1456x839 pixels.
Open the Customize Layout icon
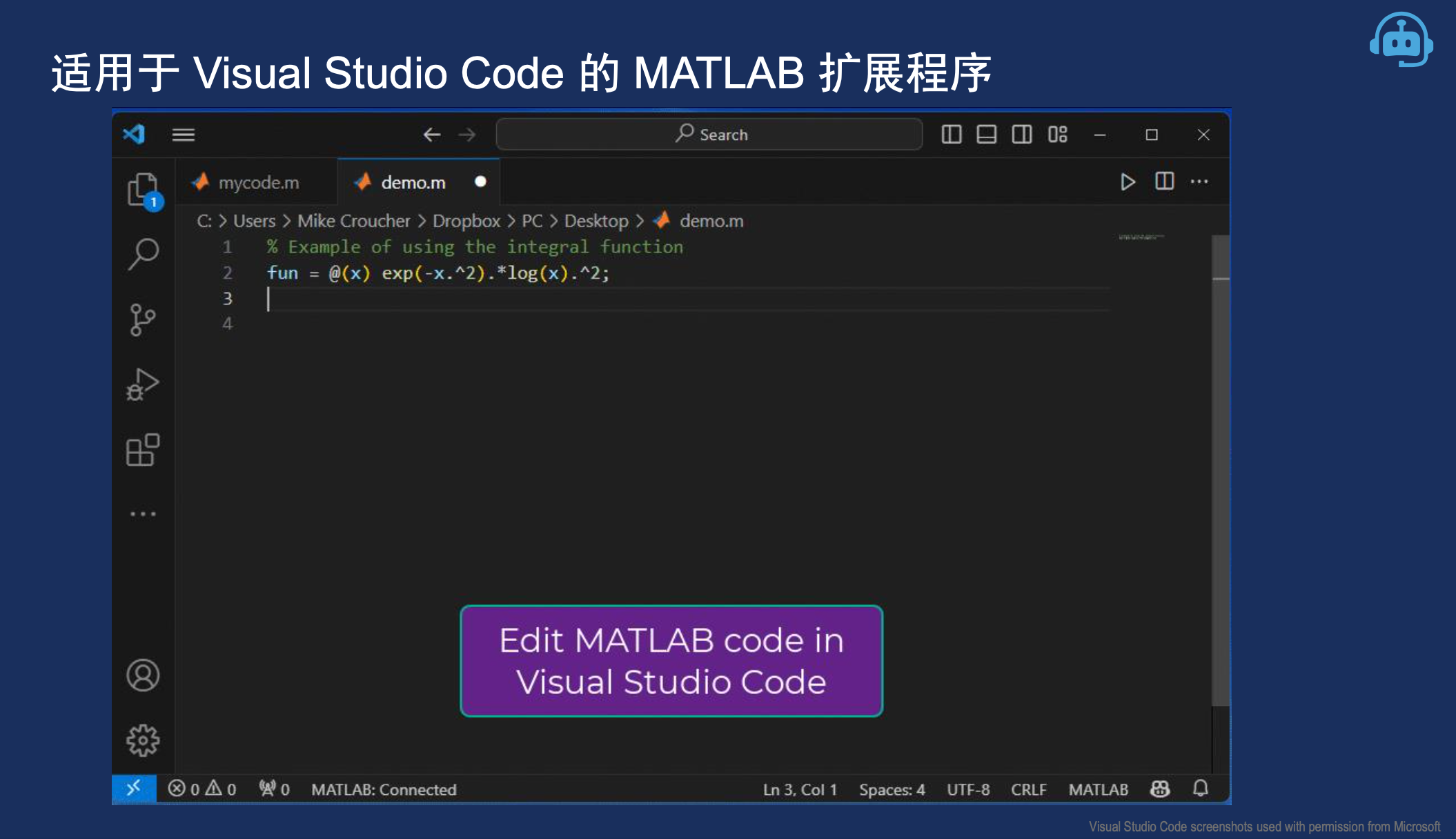tap(1057, 134)
